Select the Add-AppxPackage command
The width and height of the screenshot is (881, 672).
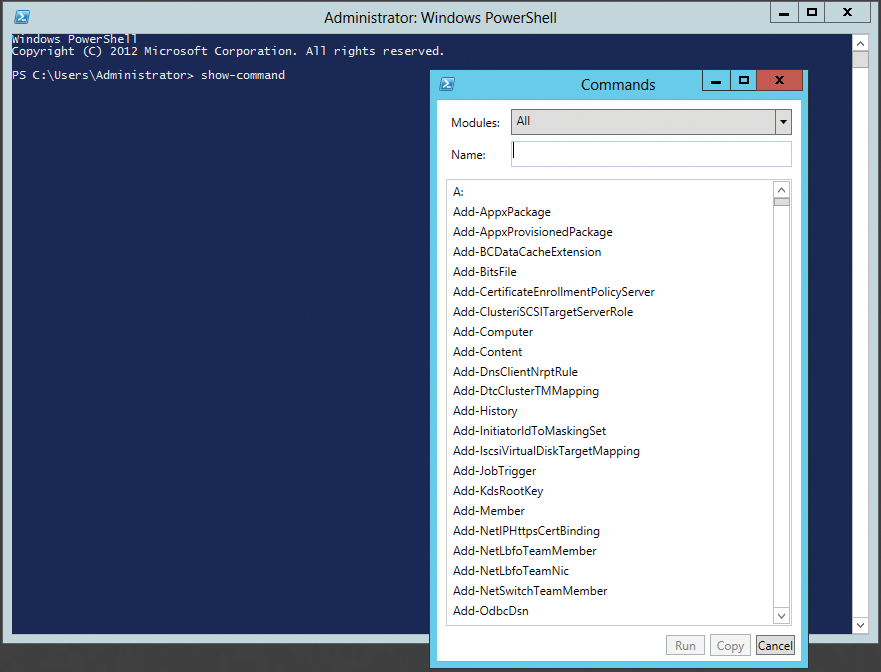click(501, 211)
